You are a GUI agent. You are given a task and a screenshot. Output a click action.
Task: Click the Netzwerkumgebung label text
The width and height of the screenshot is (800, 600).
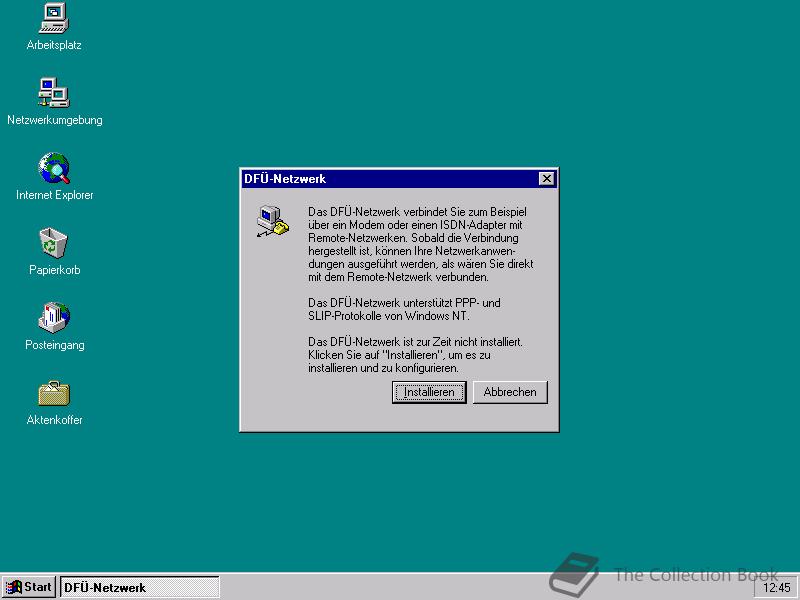click(55, 120)
